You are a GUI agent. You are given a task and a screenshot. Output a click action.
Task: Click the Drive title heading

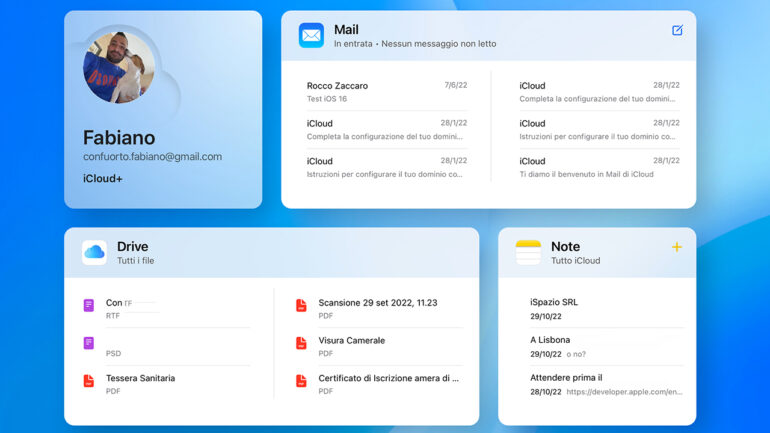132,246
